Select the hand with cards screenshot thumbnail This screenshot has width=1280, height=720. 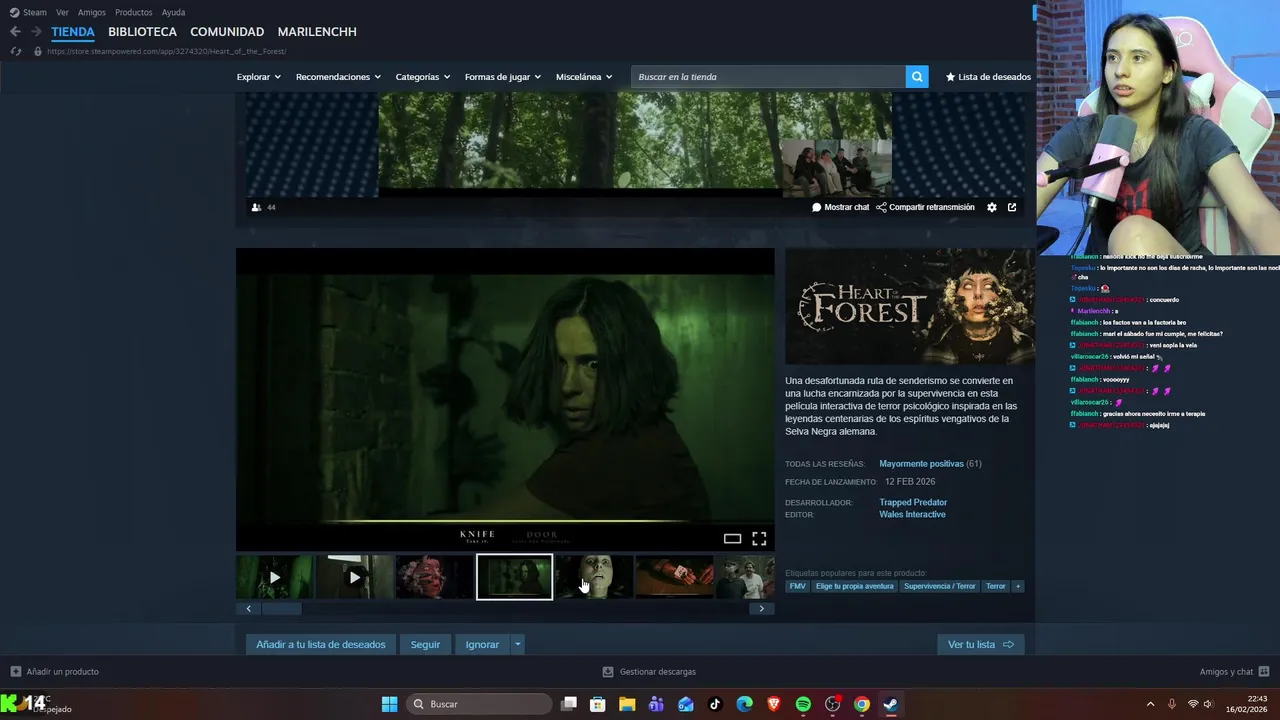coord(674,577)
